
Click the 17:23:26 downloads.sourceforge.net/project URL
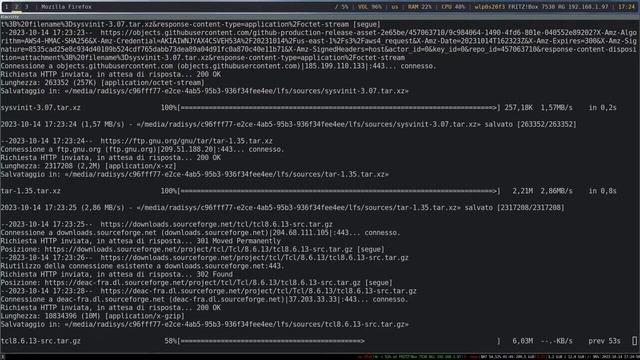[x=254, y=258]
